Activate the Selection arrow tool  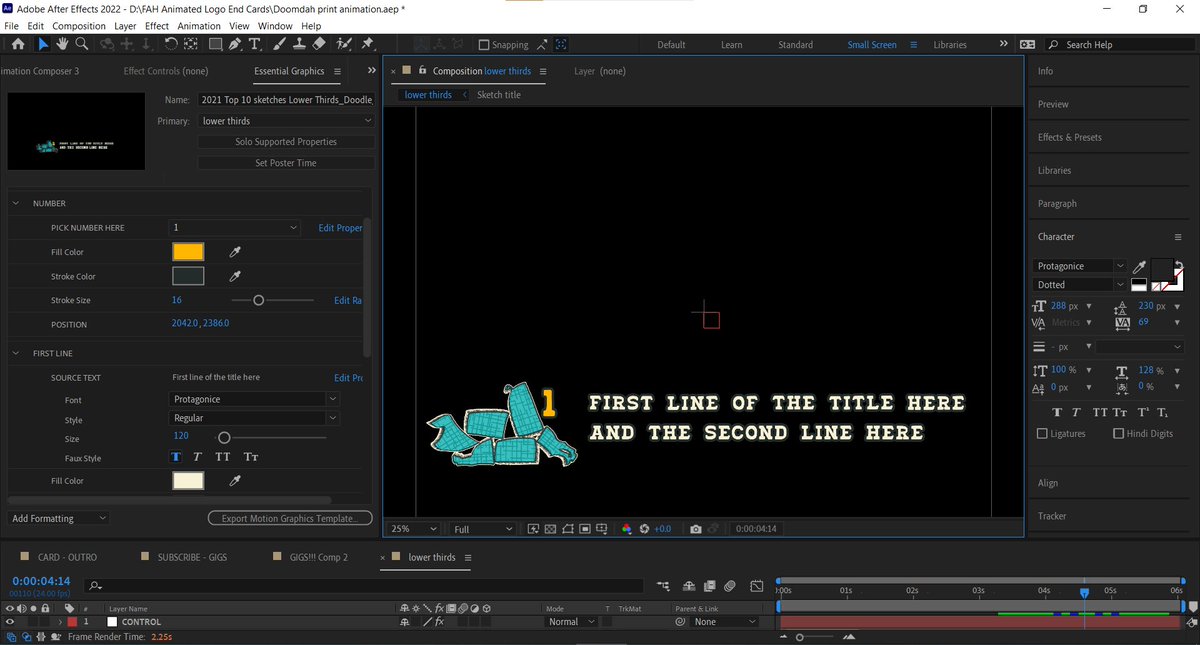point(43,44)
